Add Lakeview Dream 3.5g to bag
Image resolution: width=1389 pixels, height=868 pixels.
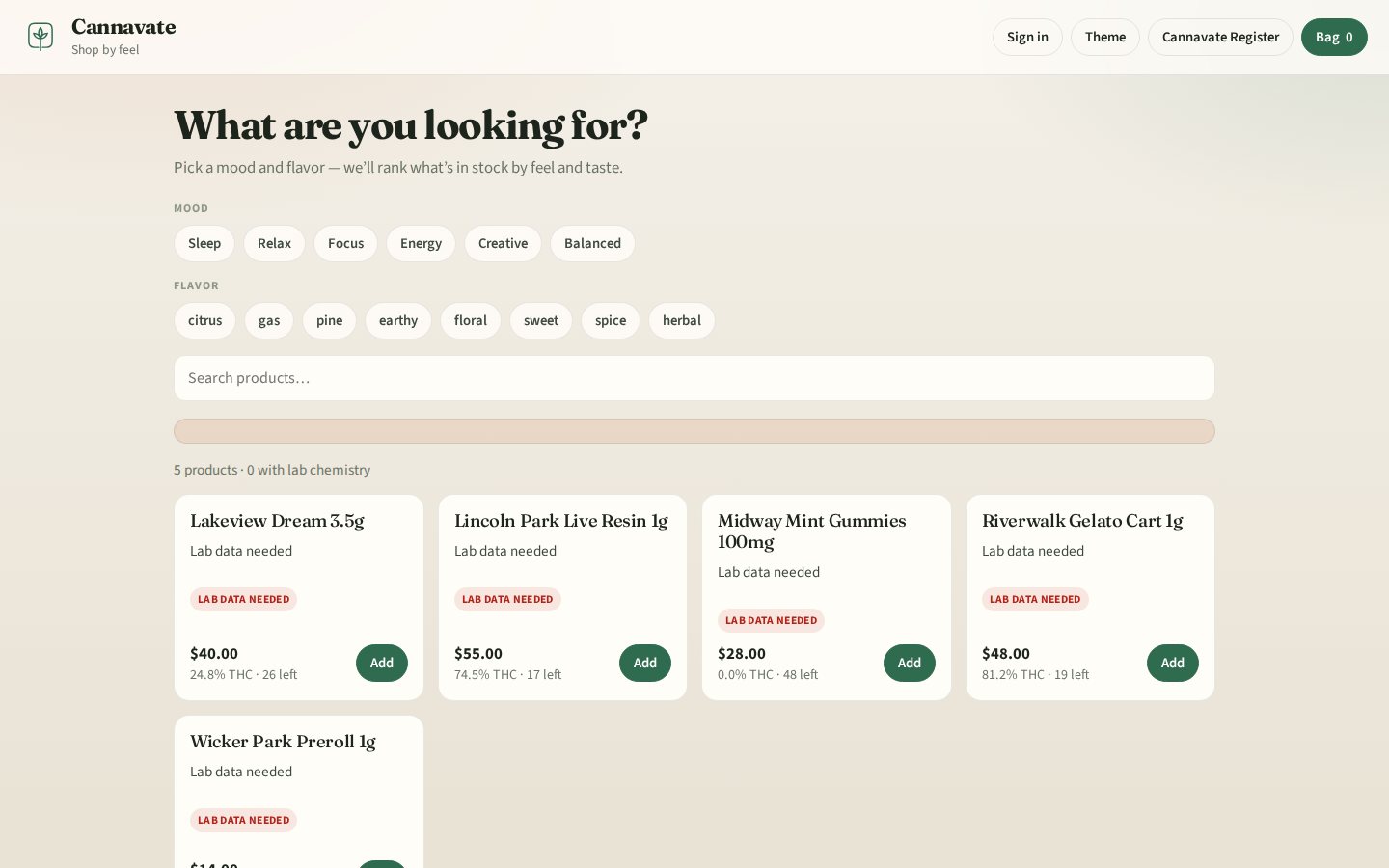[x=382, y=663]
